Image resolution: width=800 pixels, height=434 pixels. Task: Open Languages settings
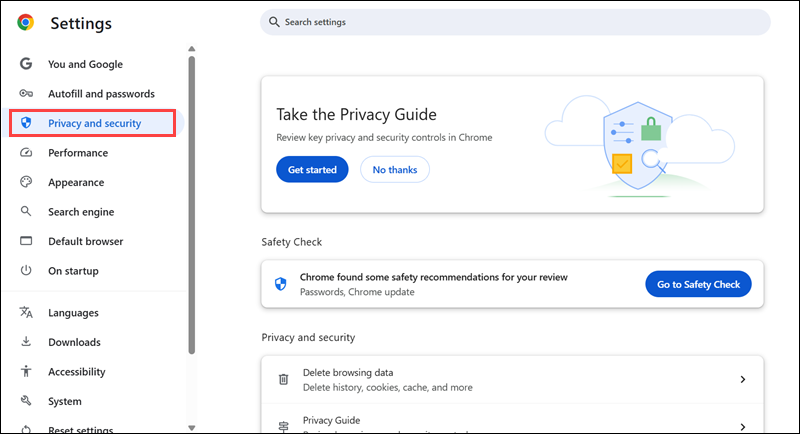point(73,313)
